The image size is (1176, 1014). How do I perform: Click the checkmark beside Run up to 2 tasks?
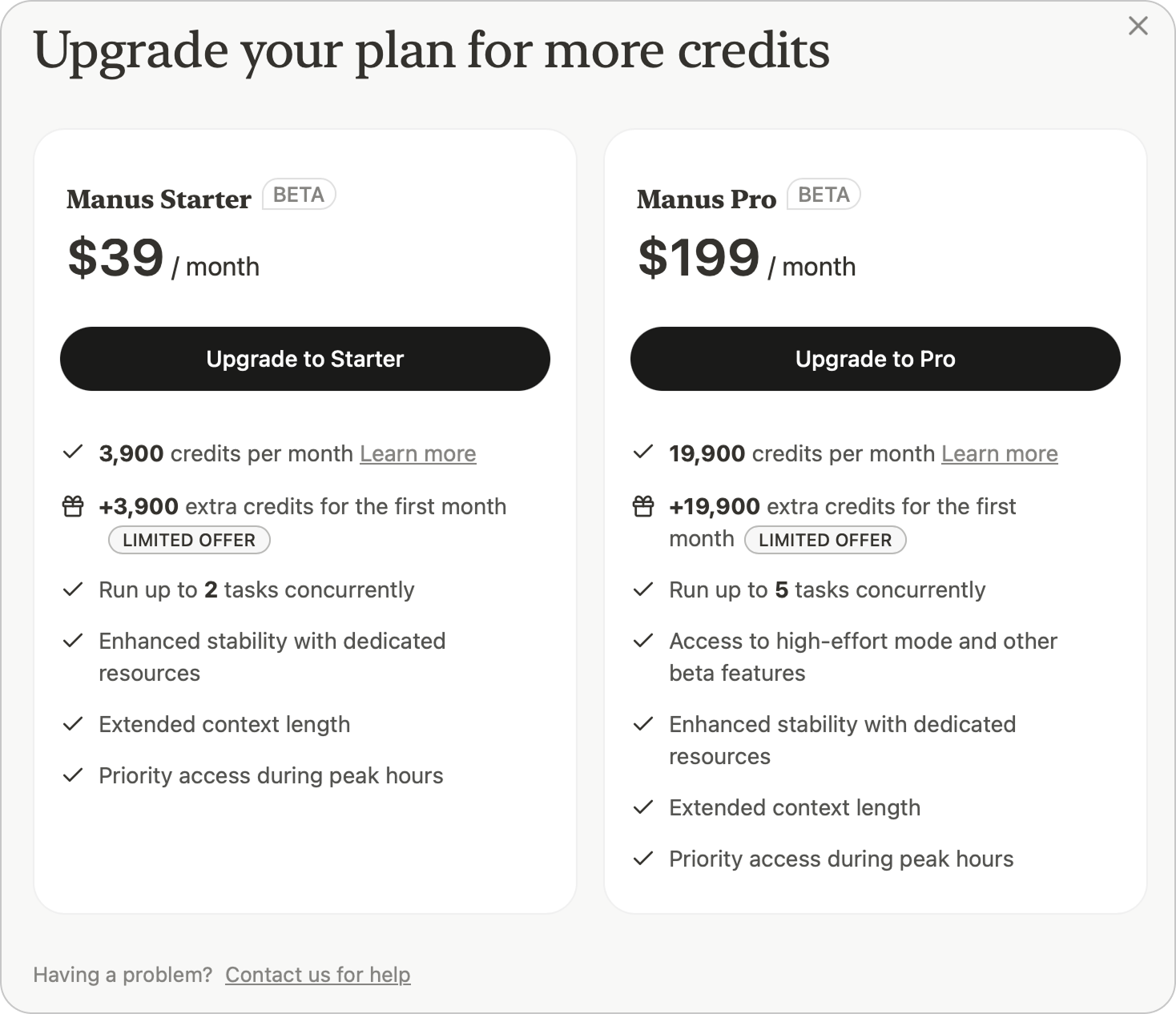point(73,589)
